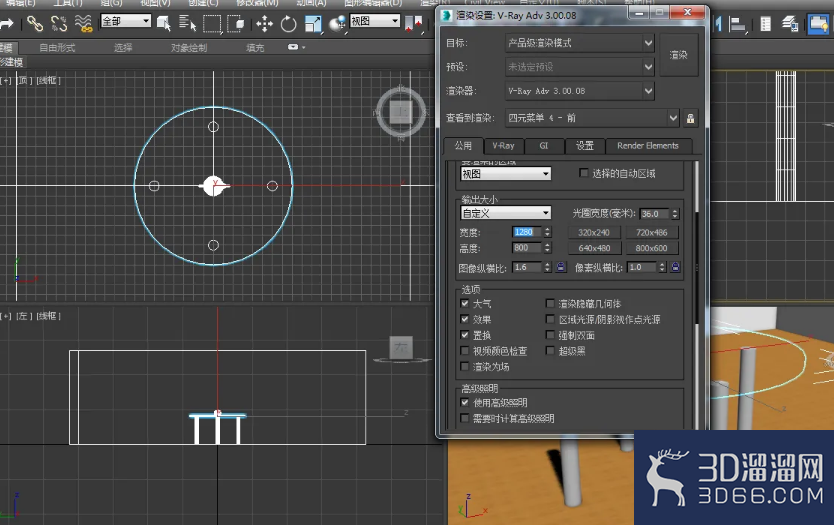Switch to the 公用 tab
The height and width of the screenshot is (525, 834).
point(463,146)
